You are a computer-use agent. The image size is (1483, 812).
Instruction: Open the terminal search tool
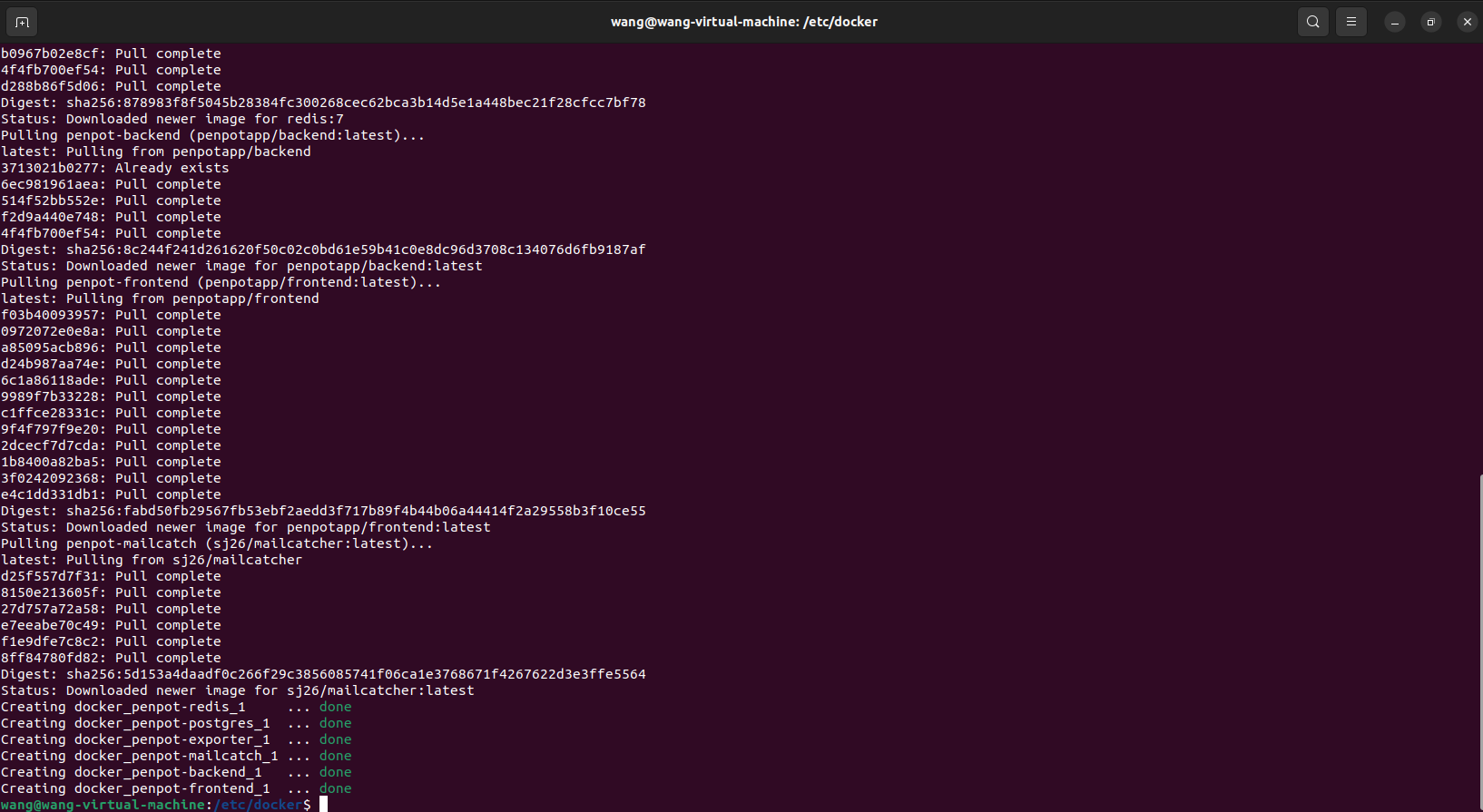click(x=1312, y=22)
